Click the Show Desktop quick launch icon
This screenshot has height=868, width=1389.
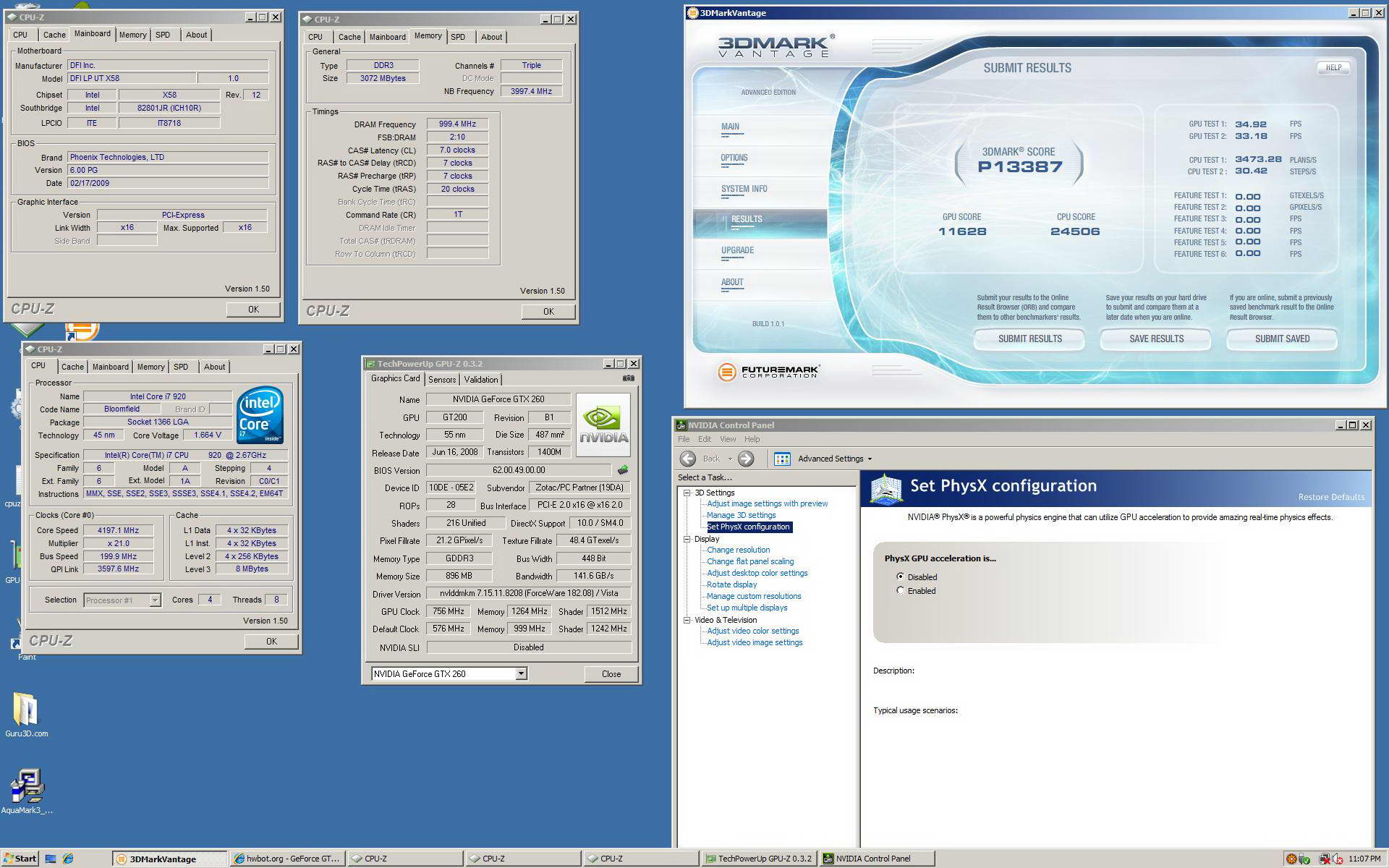pyautogui.click(x=51, y=859)
